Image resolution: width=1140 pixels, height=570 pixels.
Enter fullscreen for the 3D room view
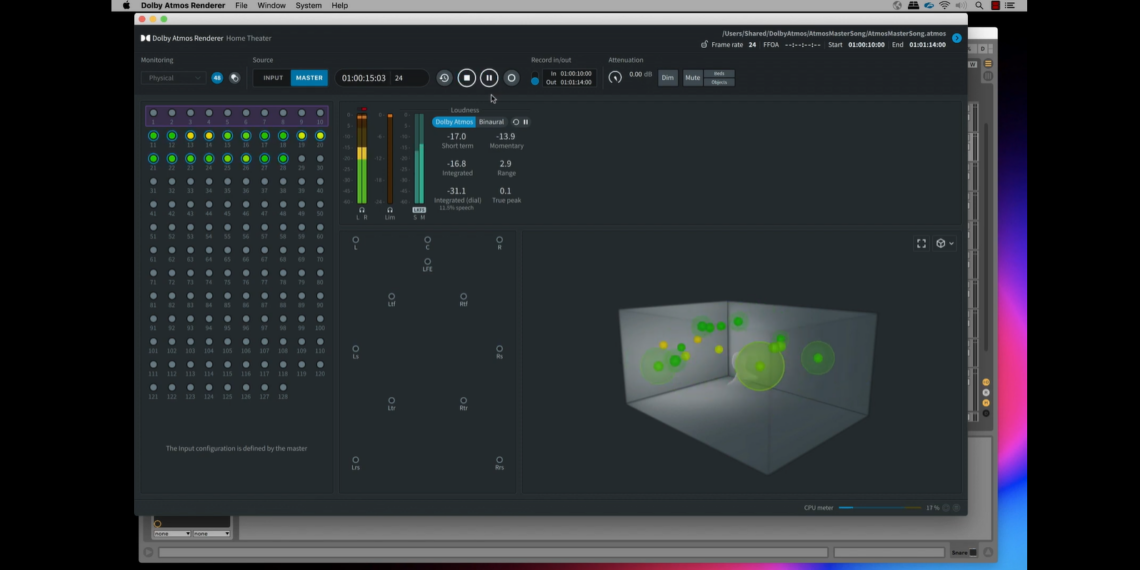pyautogui.click(x=921, y=243)
